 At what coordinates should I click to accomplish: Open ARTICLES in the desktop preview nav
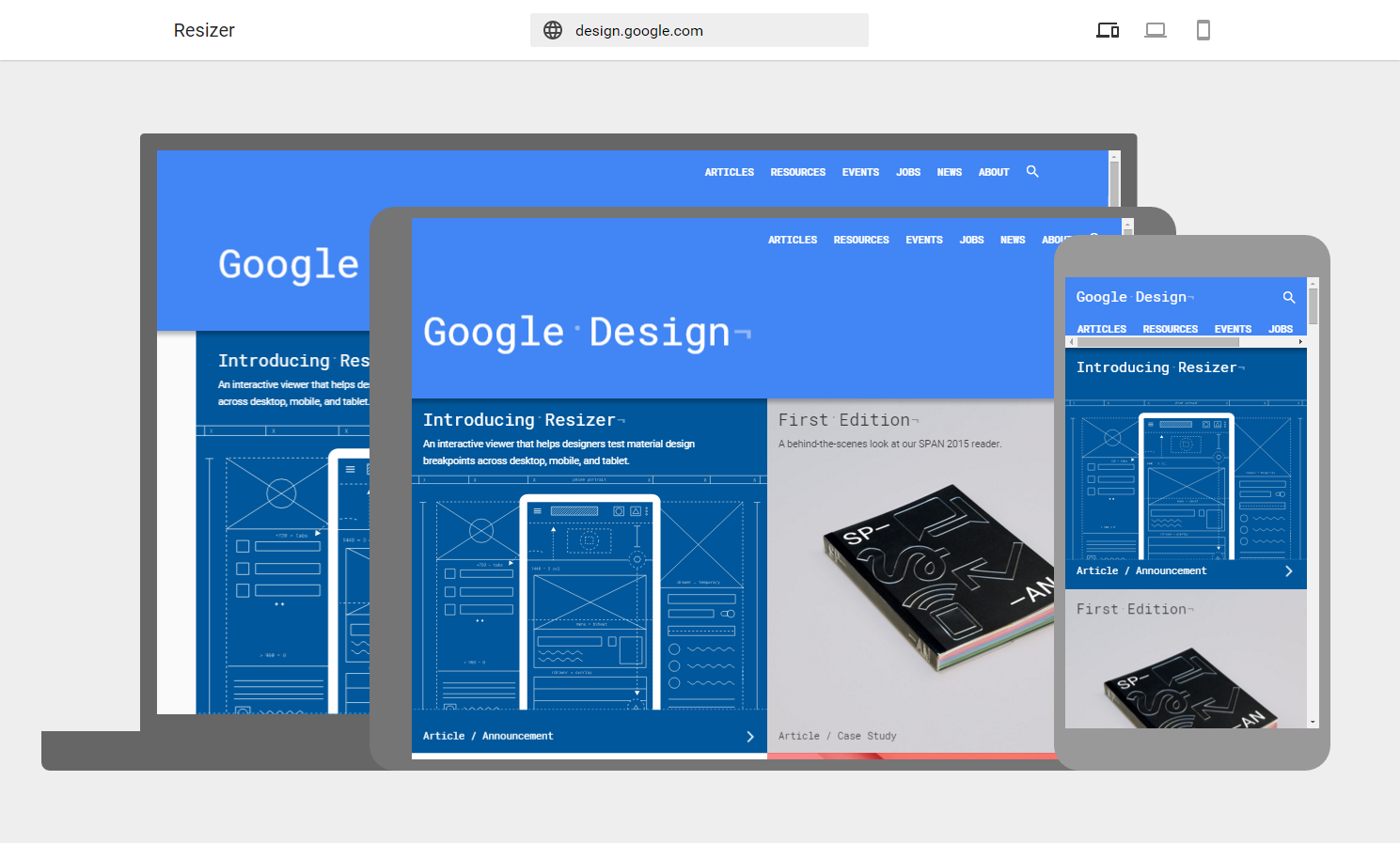730,172
